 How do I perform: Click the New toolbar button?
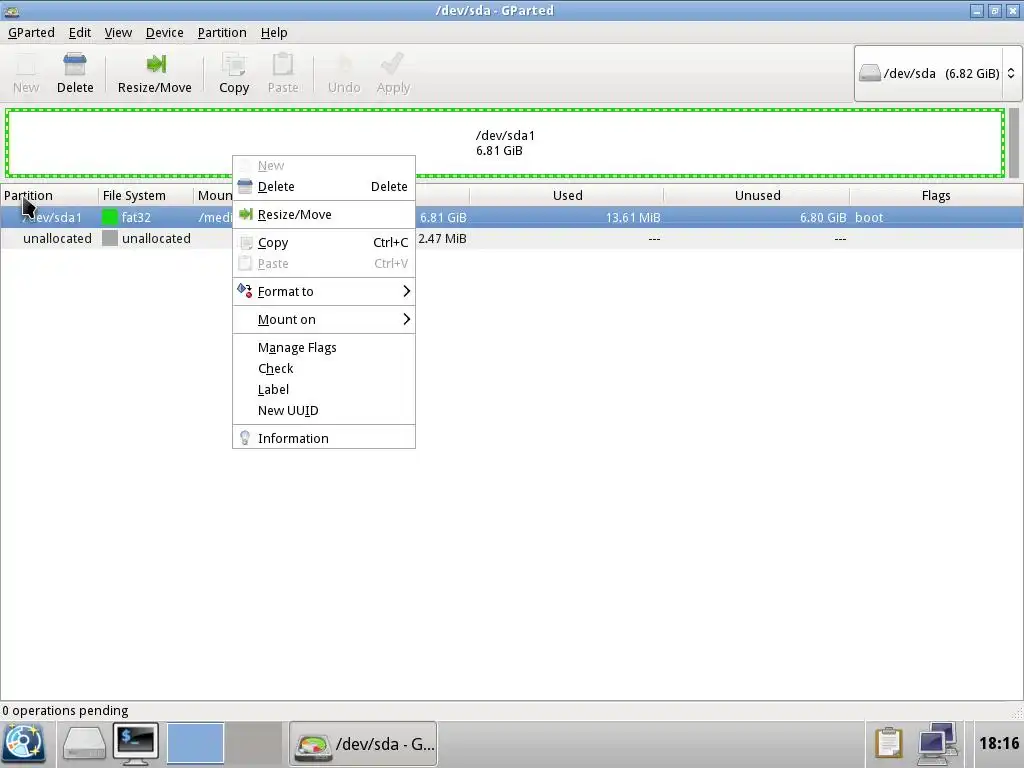tap(26, 73)
